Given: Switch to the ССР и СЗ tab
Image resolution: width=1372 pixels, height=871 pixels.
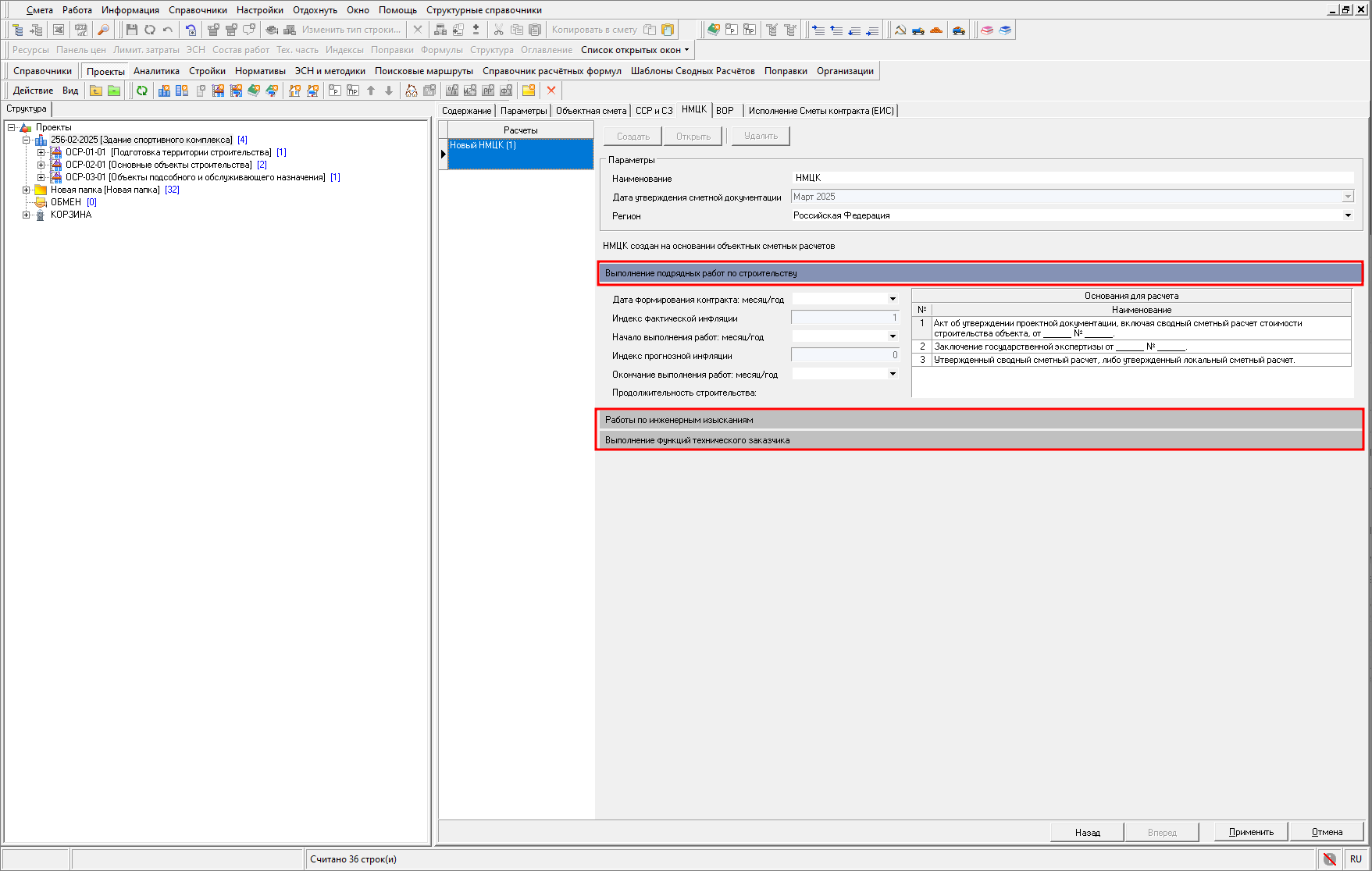Looking at the screenshot, I should click(654, 111).
